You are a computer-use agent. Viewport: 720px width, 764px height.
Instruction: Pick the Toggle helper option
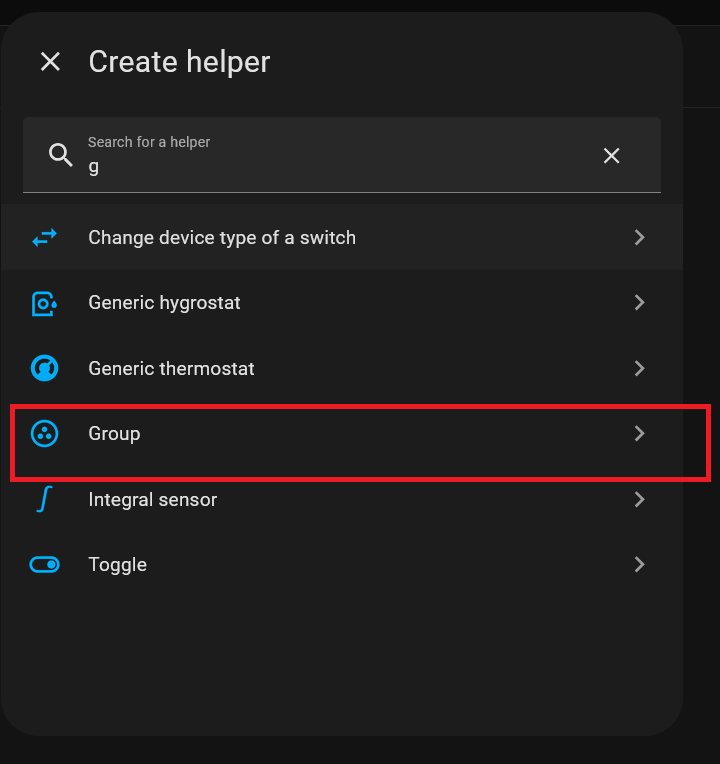pos(118,565)
